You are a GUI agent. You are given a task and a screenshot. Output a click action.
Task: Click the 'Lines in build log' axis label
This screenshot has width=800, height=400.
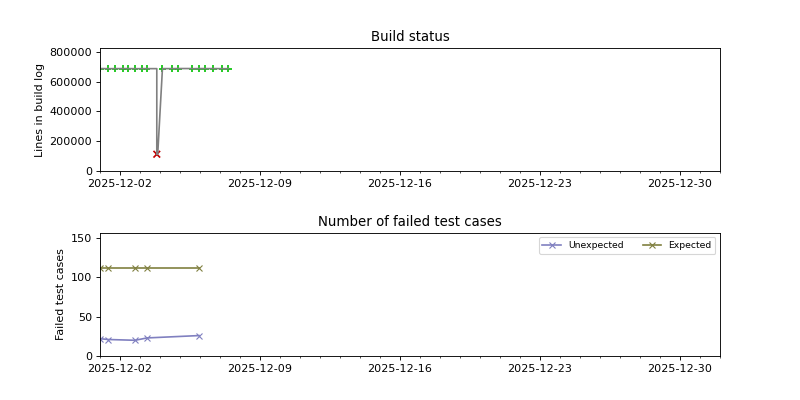40,110
